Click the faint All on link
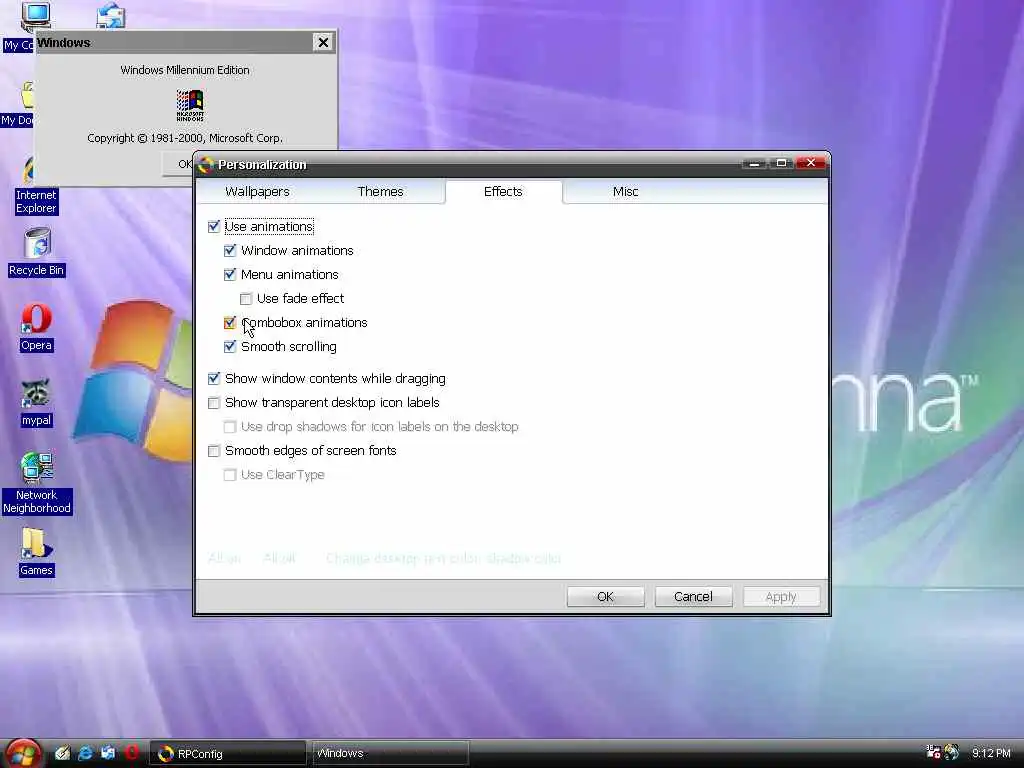The image size is (1024, 768). pyautogui.click(x=224, y=558)
